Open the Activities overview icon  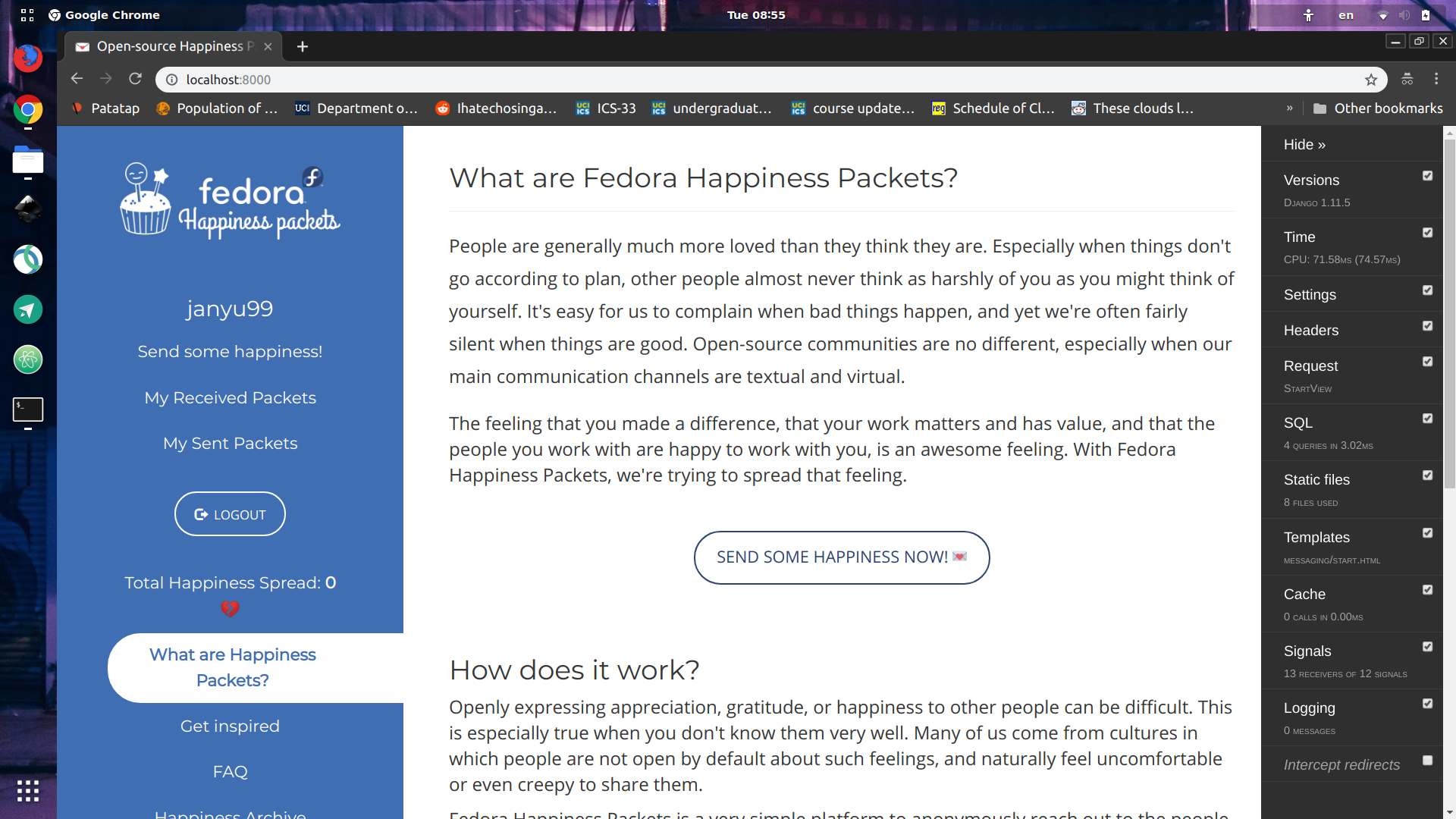point(27,15)
